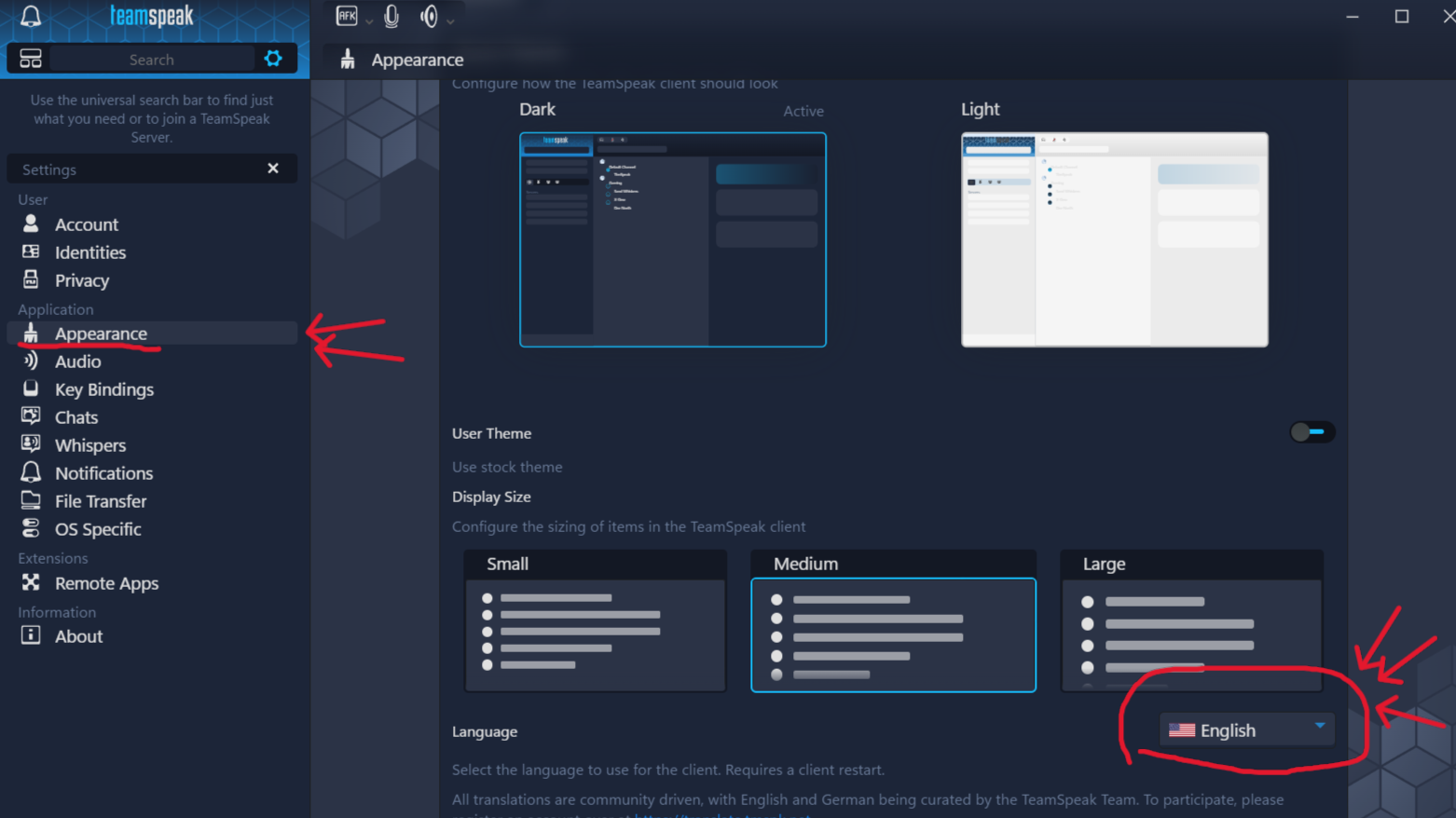
Task: Click the File Transfer folder icon
Action: tap(31, 500)
